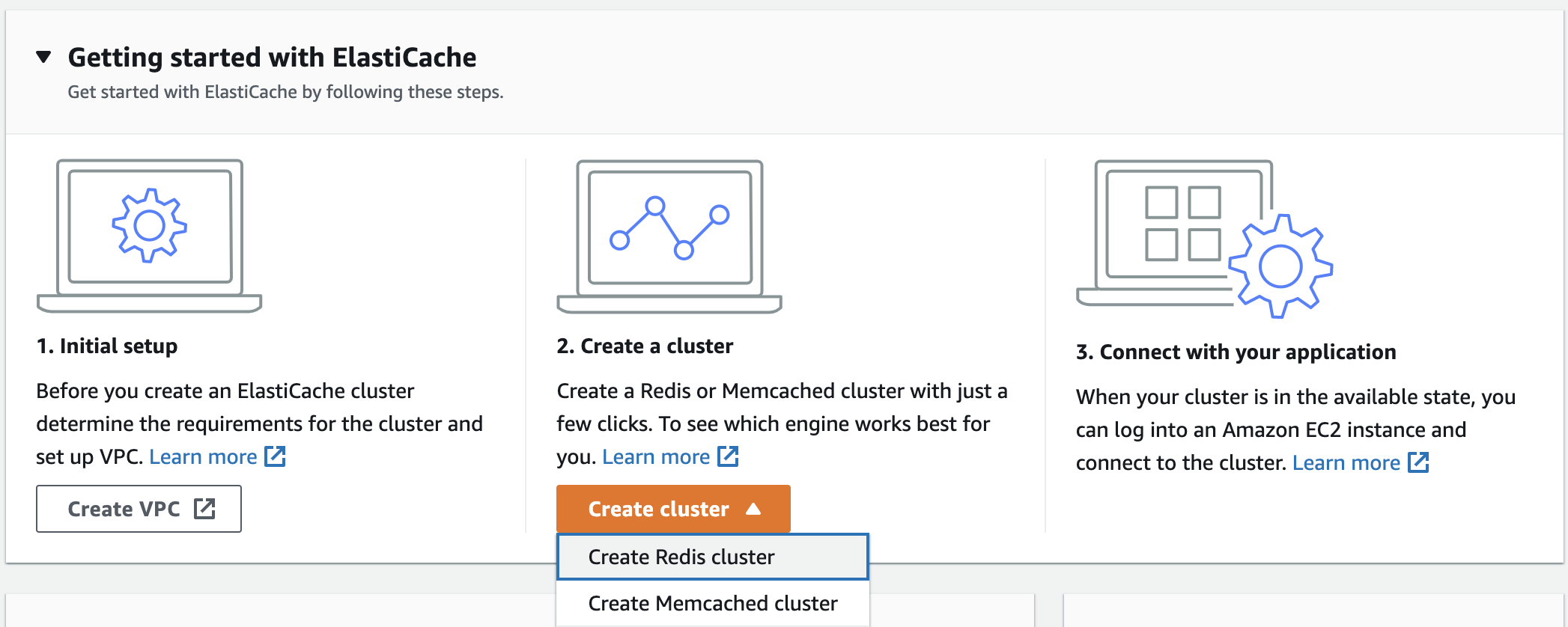This screenshot has width=1568, height=627.
Task: Click the 2. Create a cluster heading
Action: coord(645,346)
